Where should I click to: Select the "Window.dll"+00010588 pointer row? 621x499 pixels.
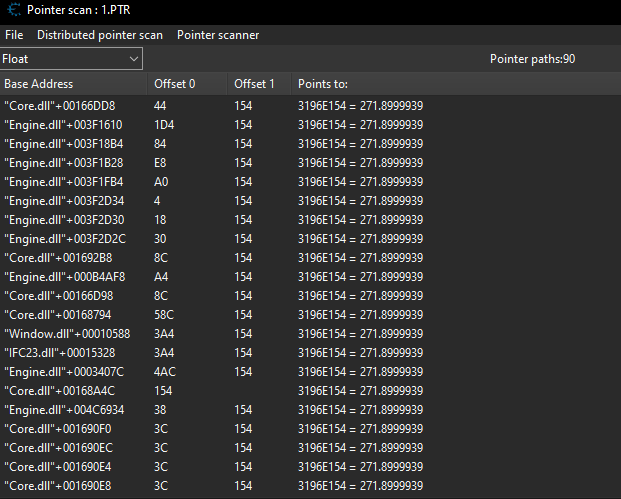(x=66, y=333)
